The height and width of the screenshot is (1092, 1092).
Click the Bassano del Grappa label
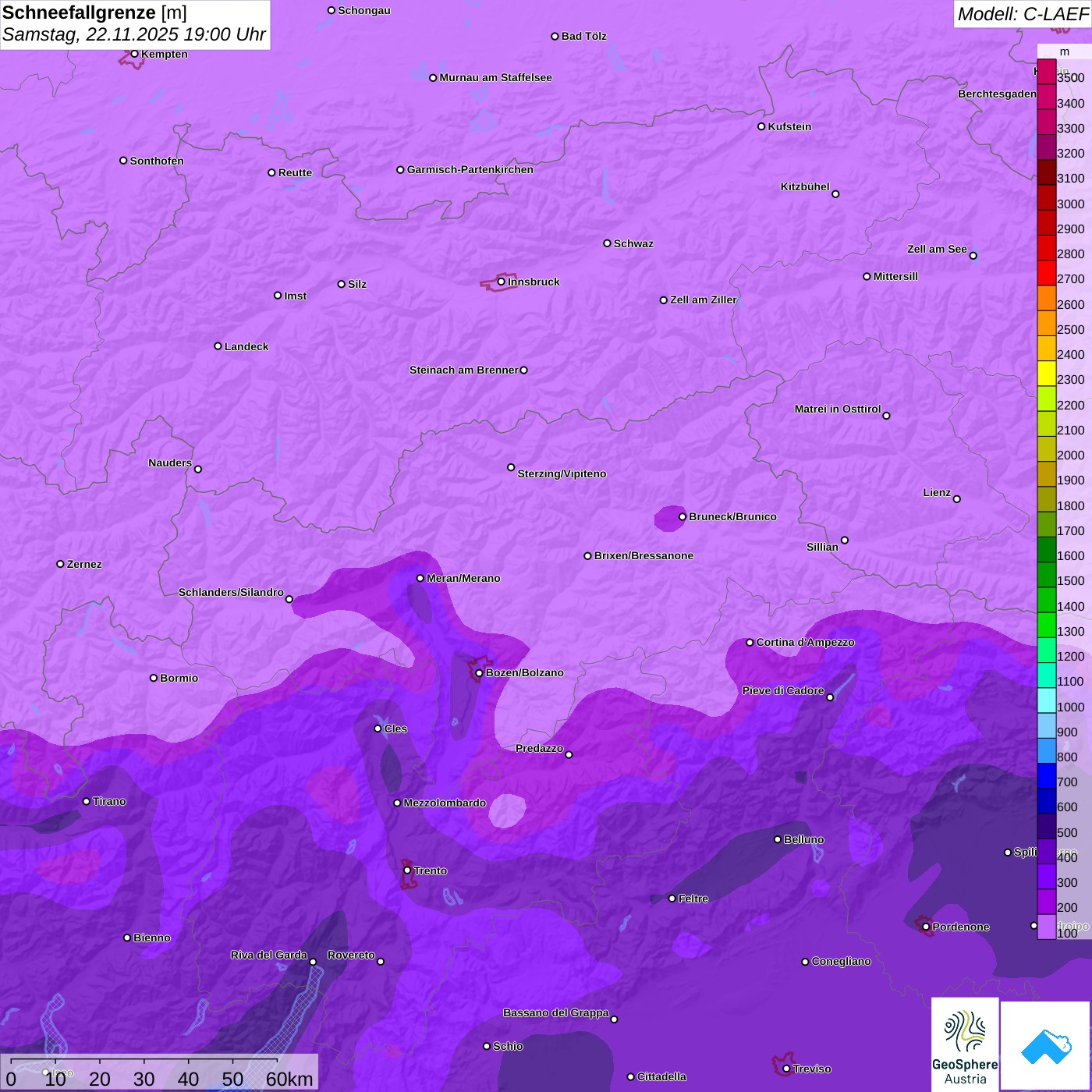pyautogui.click(x=556, y=1012)
